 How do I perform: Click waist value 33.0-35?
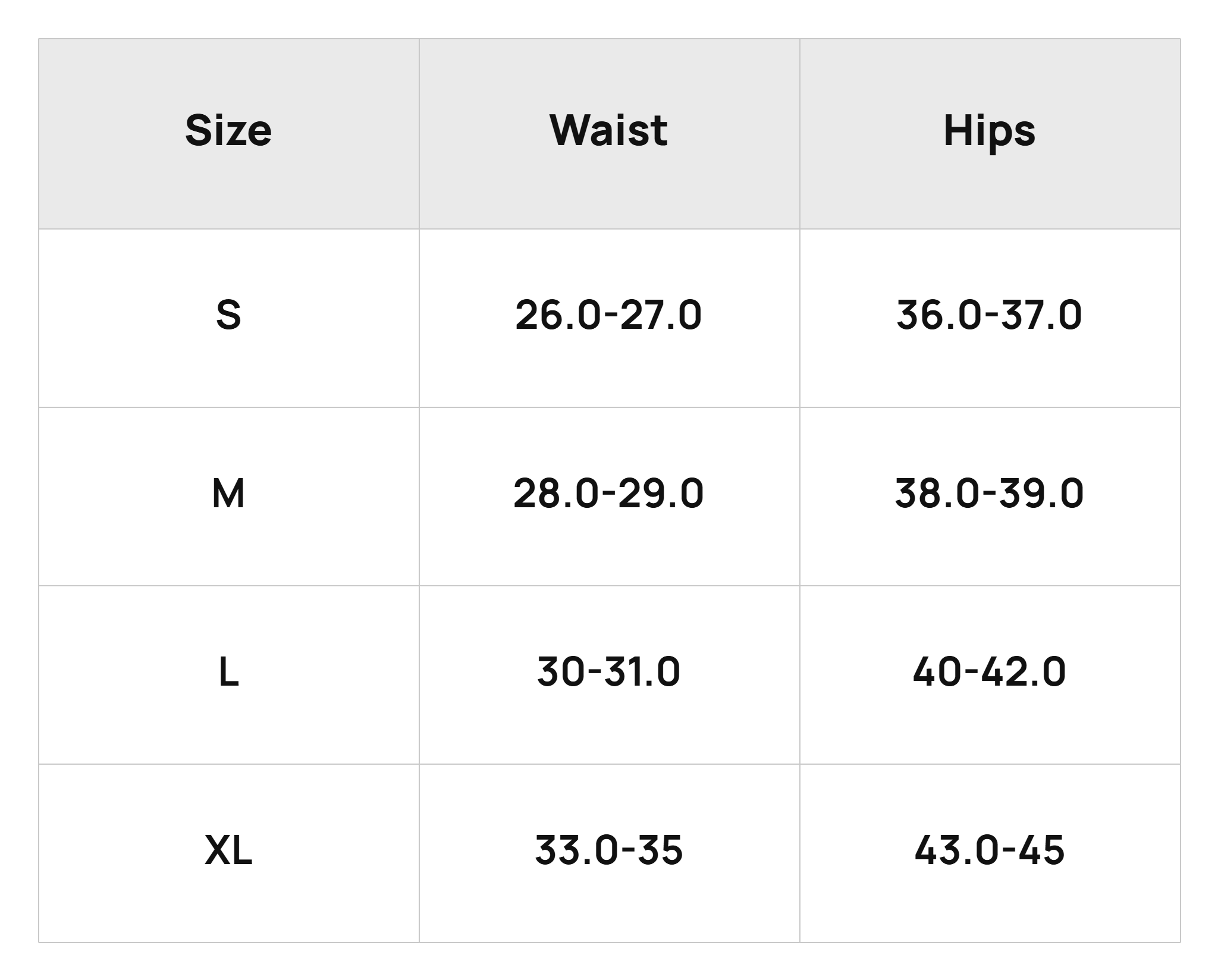click(608, 850)
